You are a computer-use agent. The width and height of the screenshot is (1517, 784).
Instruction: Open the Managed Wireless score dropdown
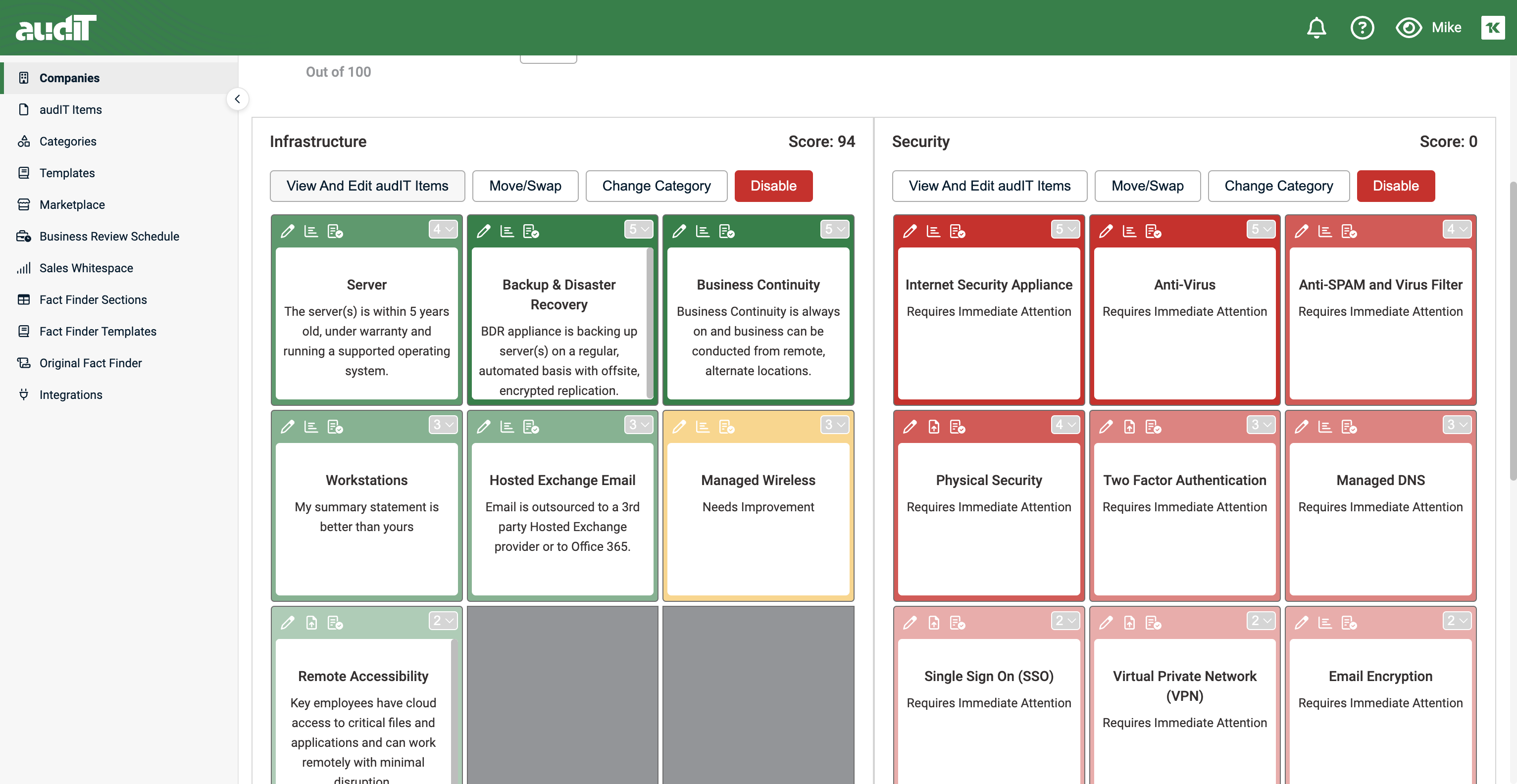[834, 424]
